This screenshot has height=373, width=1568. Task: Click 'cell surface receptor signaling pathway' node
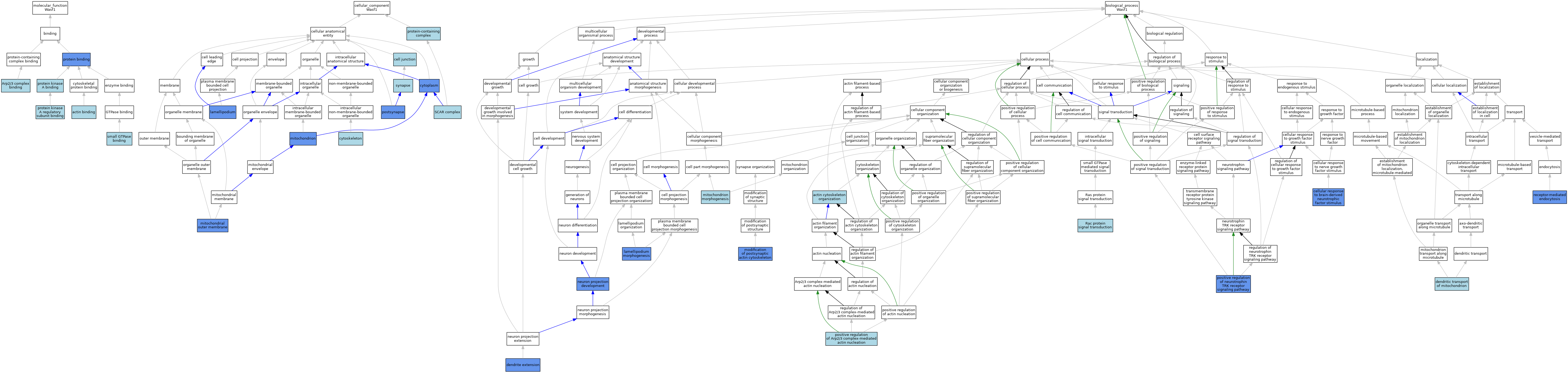click(x=1204, y=139)
